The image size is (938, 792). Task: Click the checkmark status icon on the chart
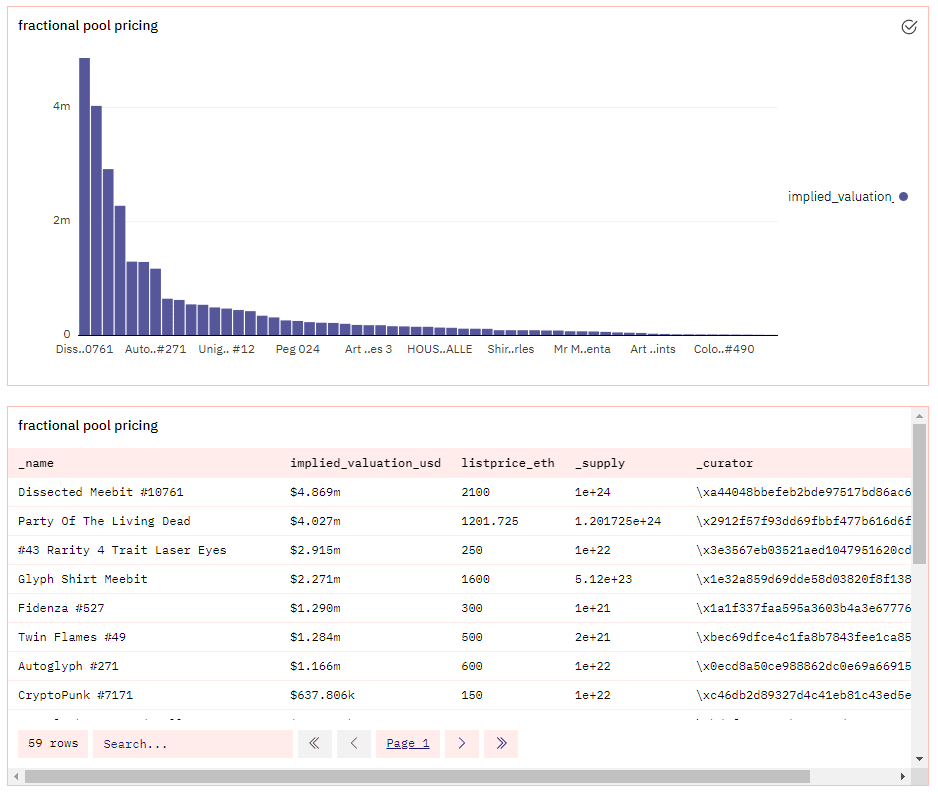click(909, 27)
